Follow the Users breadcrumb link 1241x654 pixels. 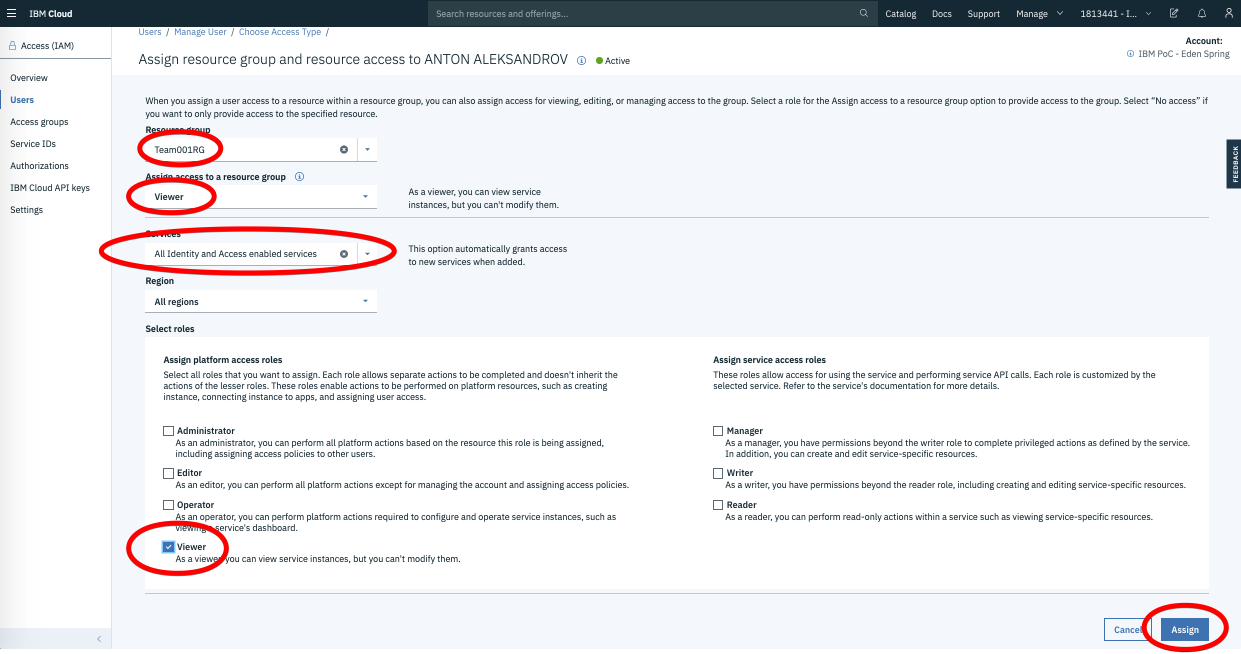[x=150, y=32]
